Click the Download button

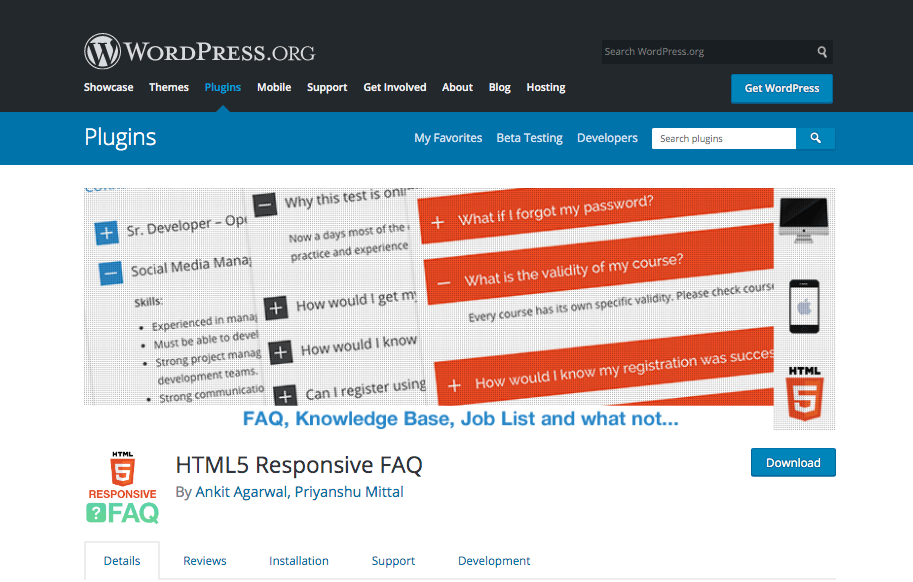click(x=793, y=463)
